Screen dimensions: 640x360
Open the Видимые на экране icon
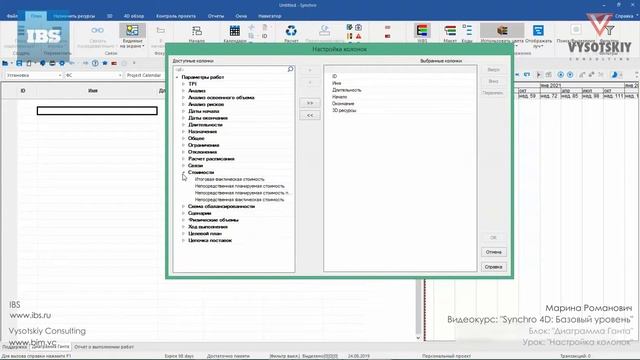click(132, 30)
